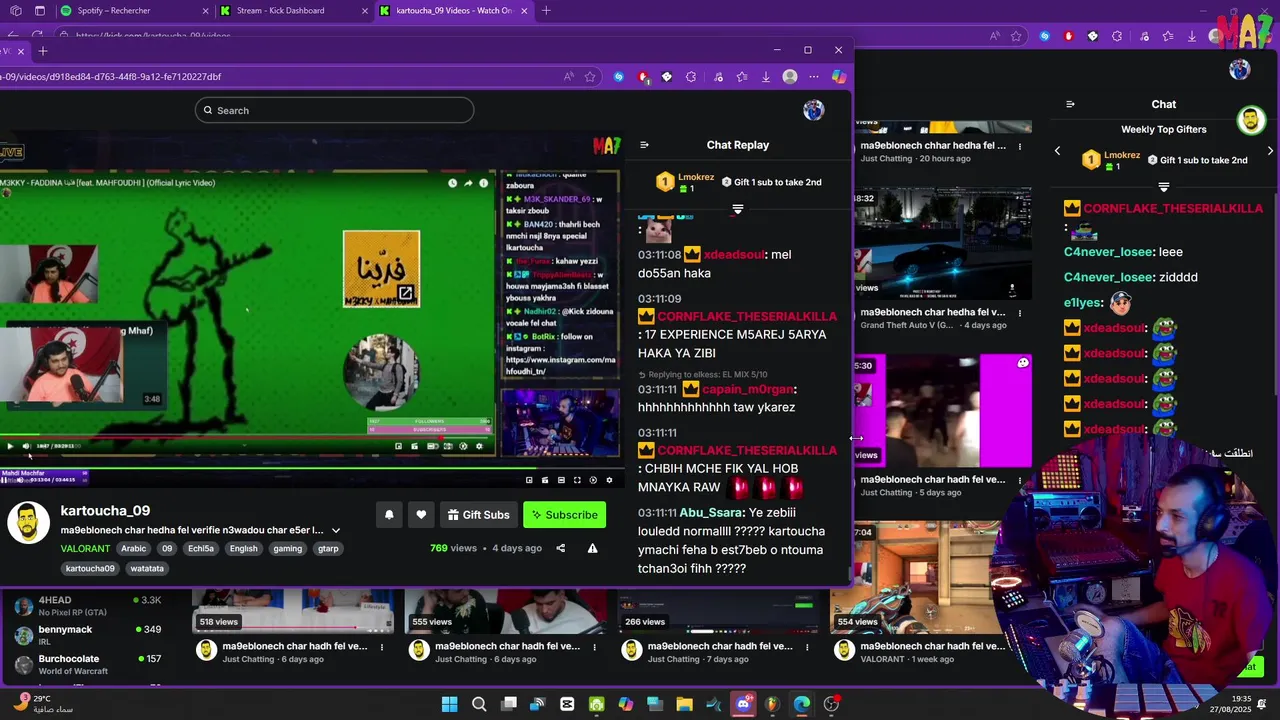Favorites star in background browser toolbar
Screen dimensions: 1280x720
pos(1016,36)
